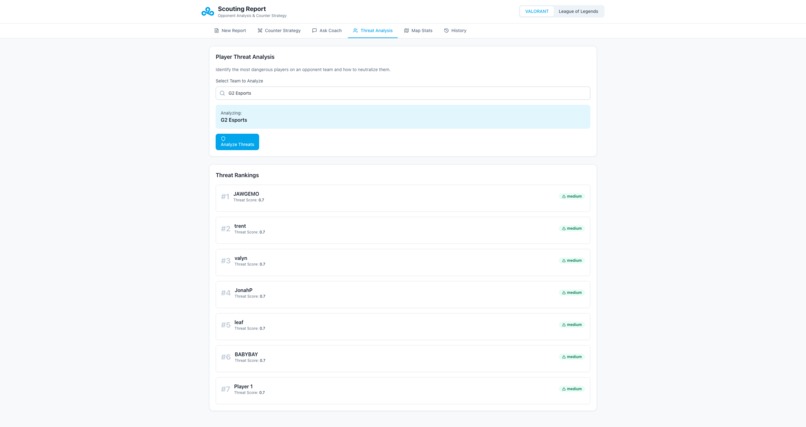Click medium badge on BABYBAY row
Image resolution: width=806 pixels, height=427 pixels.
pyautogui.click(x=572, y=357)
